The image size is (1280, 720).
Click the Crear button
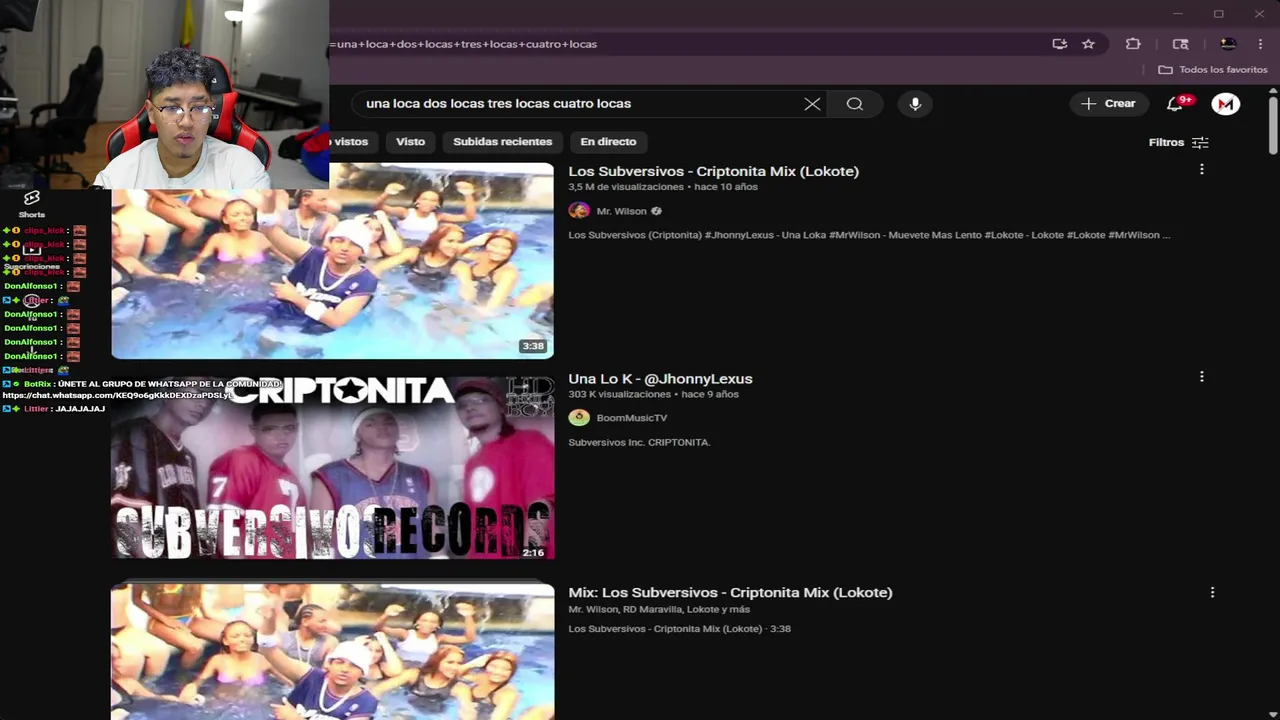[1108, 104]
